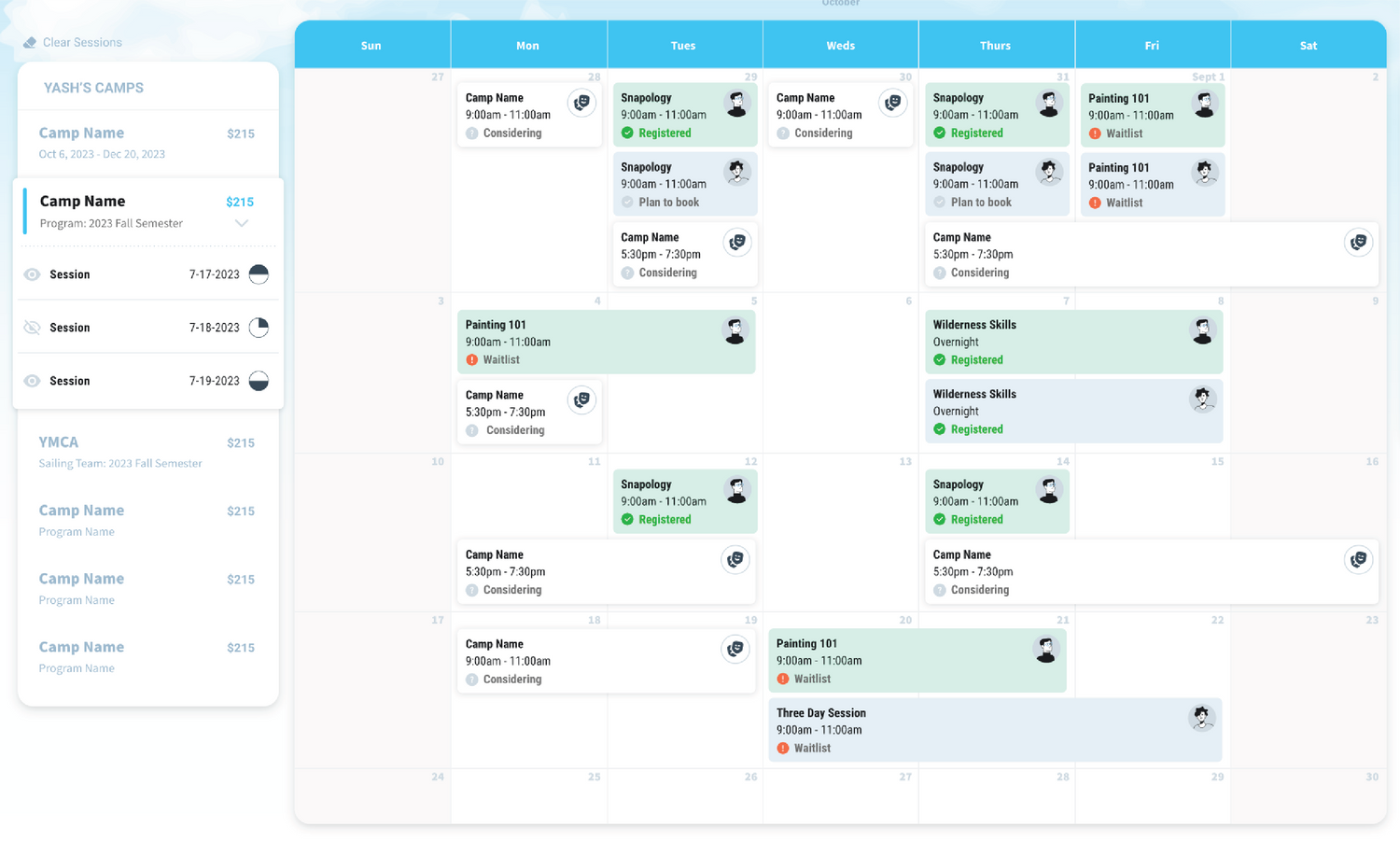
Task: Expand the YMCA Sailing Team camp entry
Action: [x=147, y=452]
